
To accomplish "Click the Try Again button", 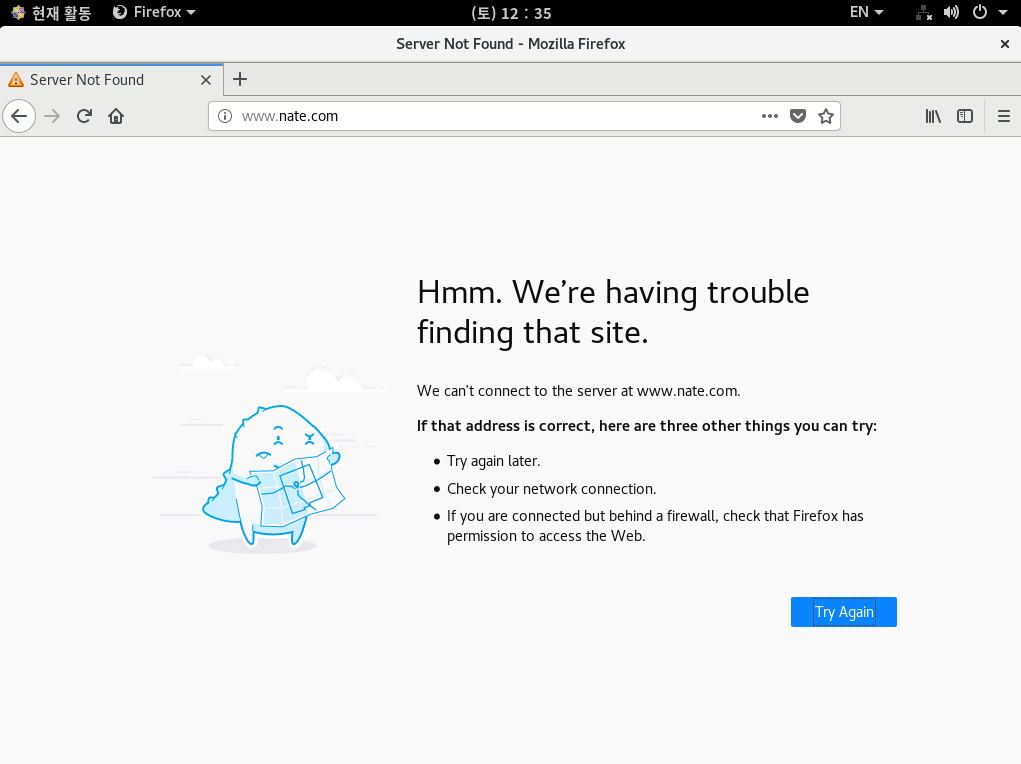I will [x=843, y=612].
